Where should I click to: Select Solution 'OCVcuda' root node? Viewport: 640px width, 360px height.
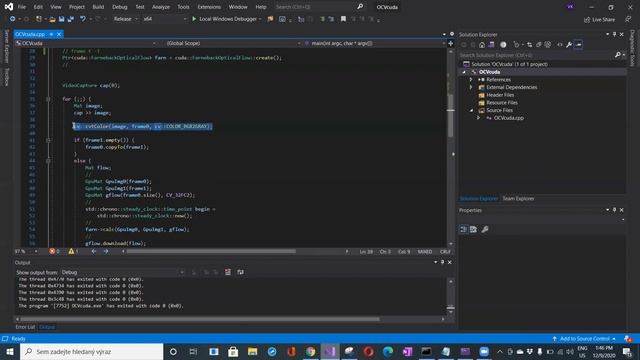tap(509, 64)
